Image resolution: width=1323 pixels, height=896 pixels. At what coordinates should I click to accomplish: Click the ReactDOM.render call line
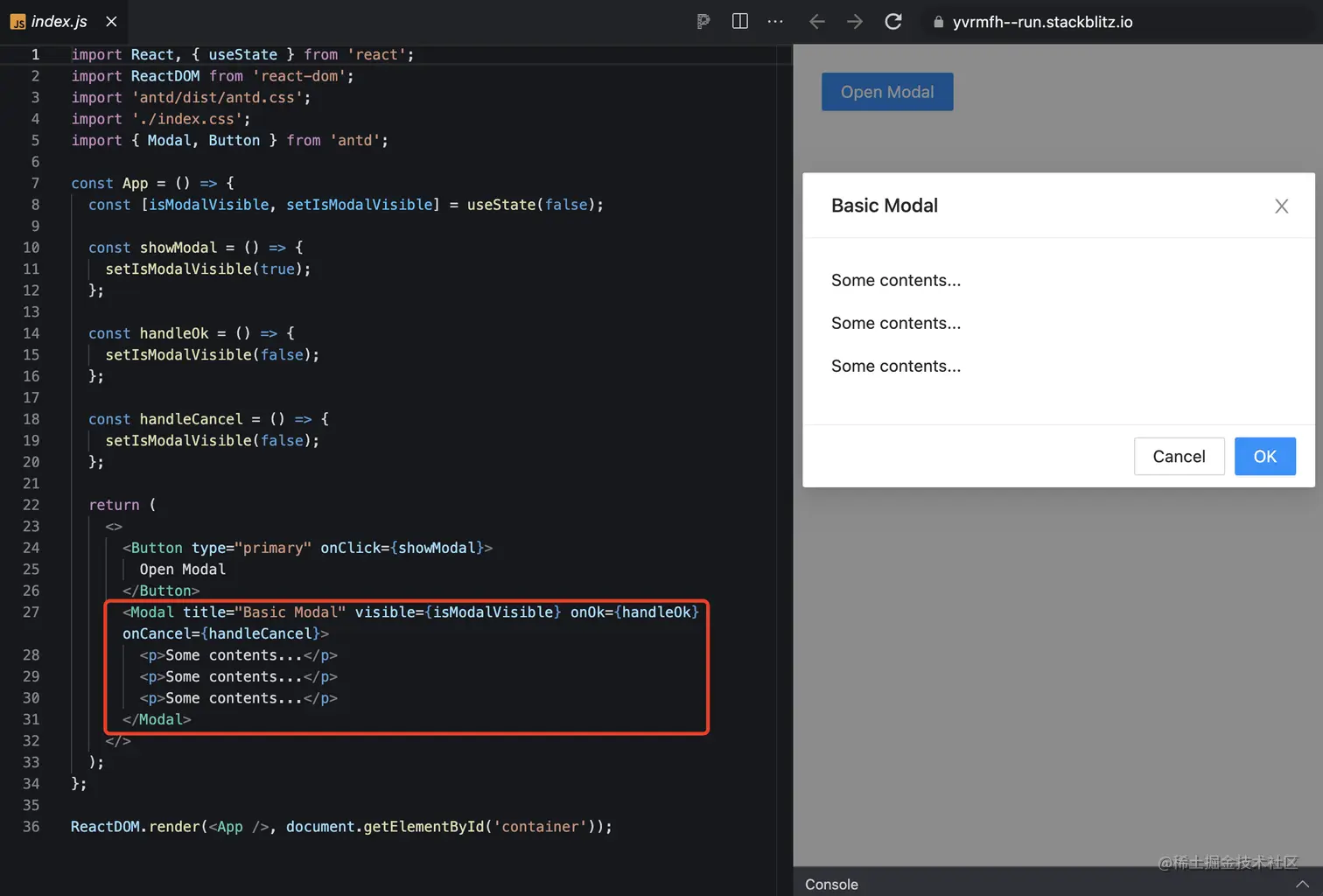point(341,826)
